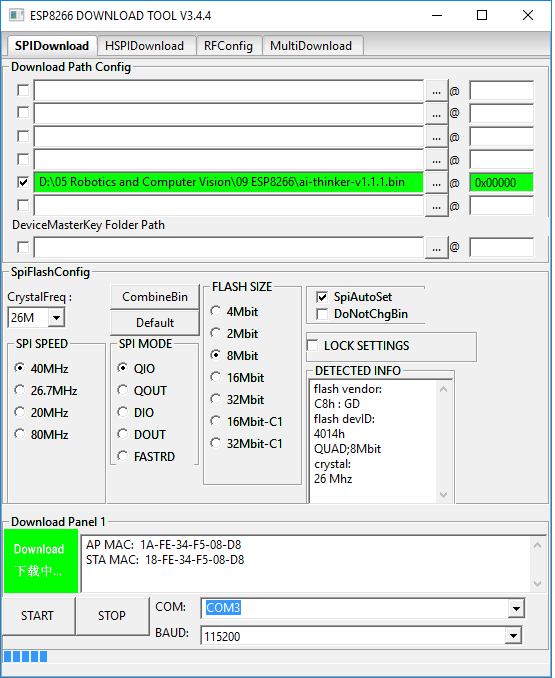The height and width of the screenshot is (678, 555).
Task: Click the STOP button
Action: pyautogui.click(x=112, y=616)
